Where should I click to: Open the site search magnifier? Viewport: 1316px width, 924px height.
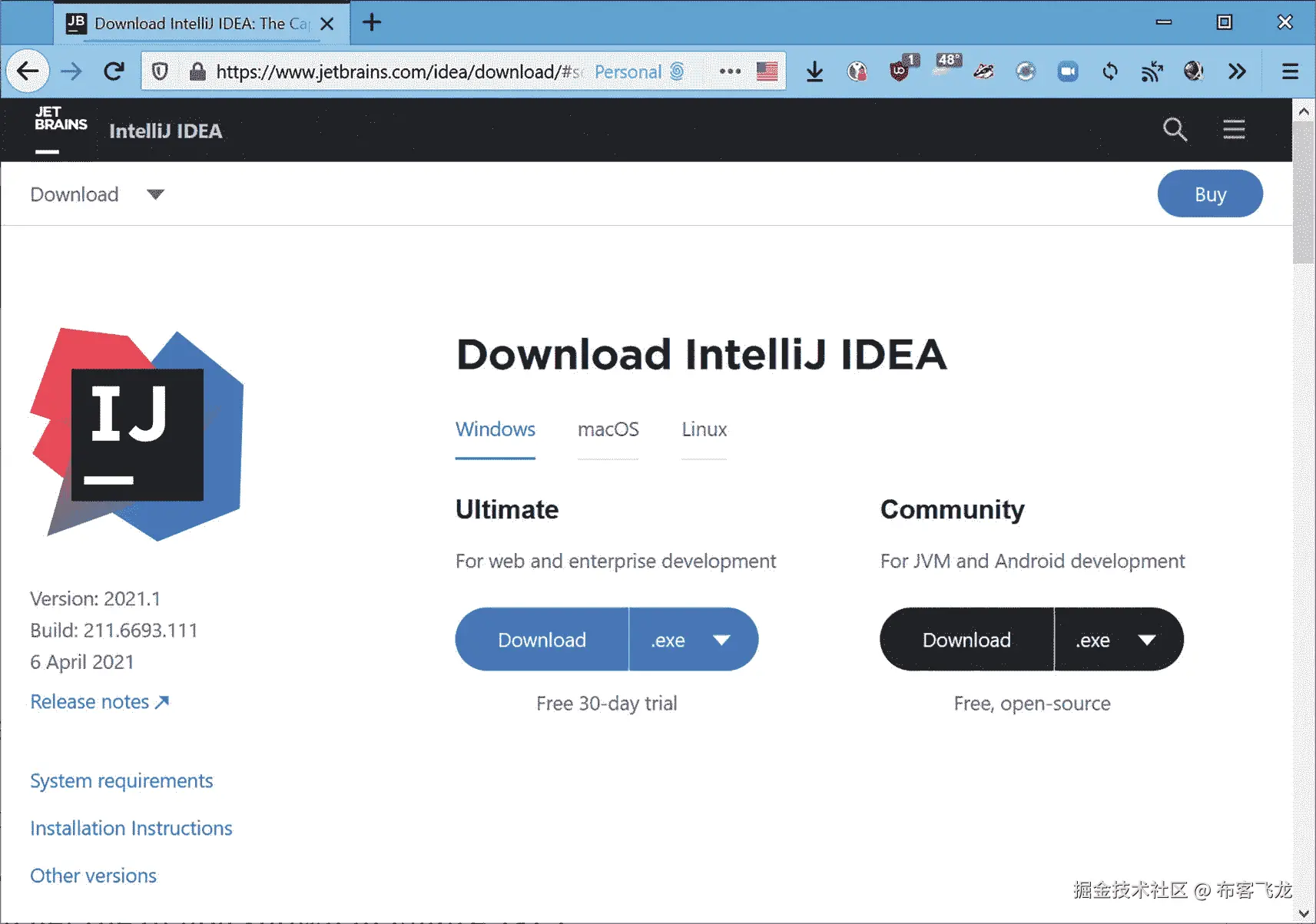(1175, 129)
